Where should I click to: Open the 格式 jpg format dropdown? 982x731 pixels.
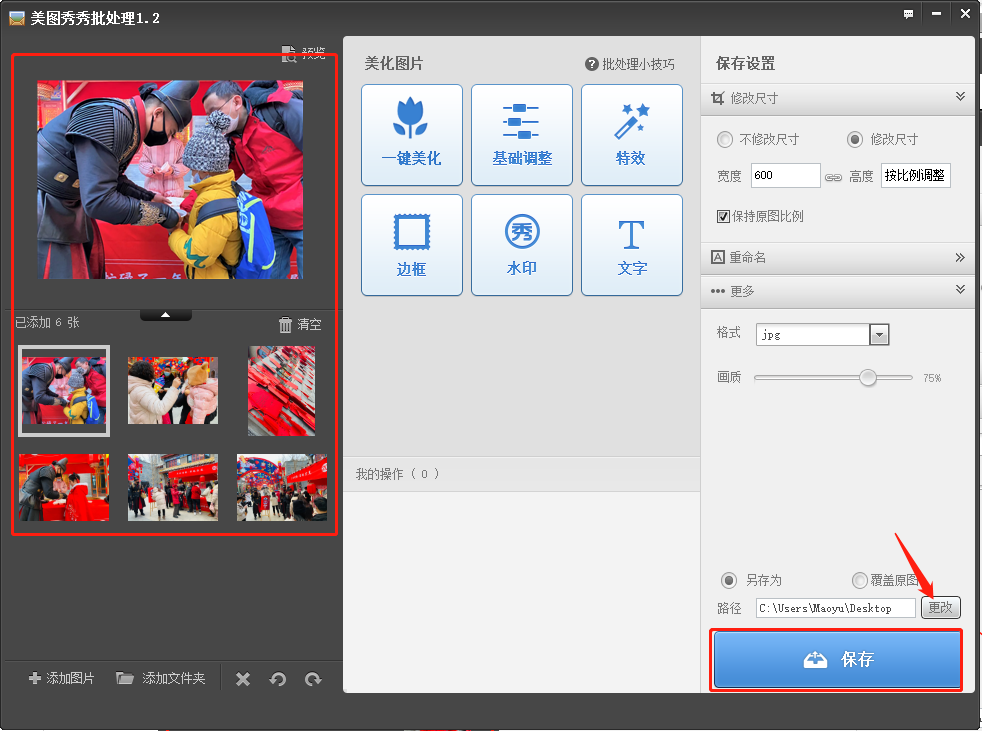(879, 335)
